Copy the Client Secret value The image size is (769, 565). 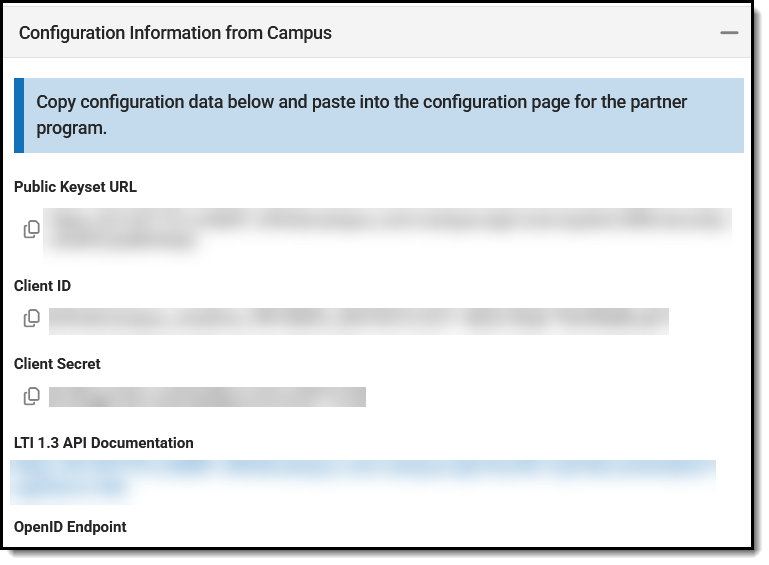(x=32, y=396)
